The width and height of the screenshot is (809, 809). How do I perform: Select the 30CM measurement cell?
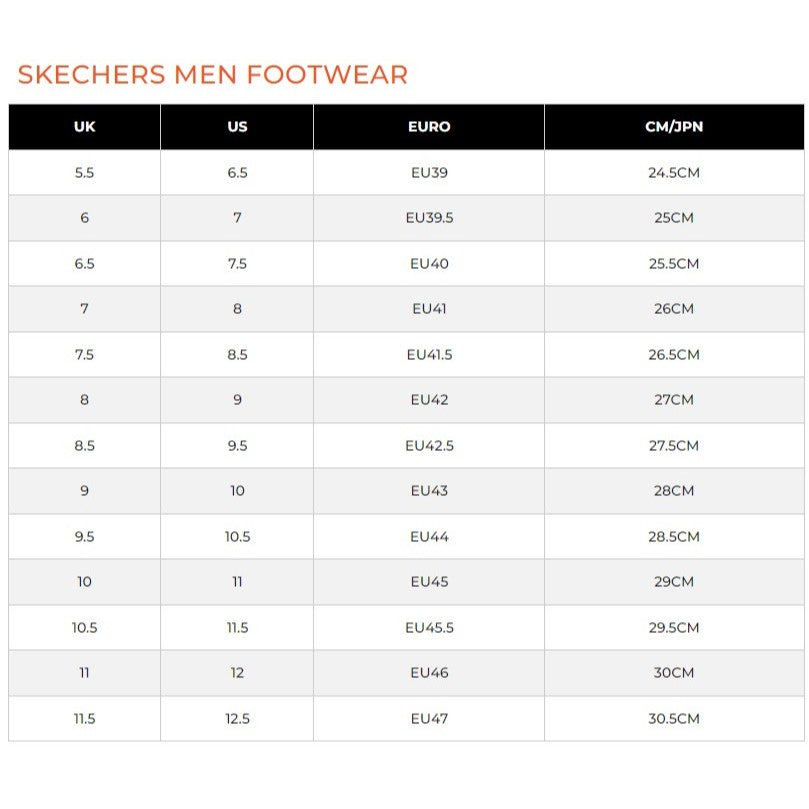(x=674, y=673)
